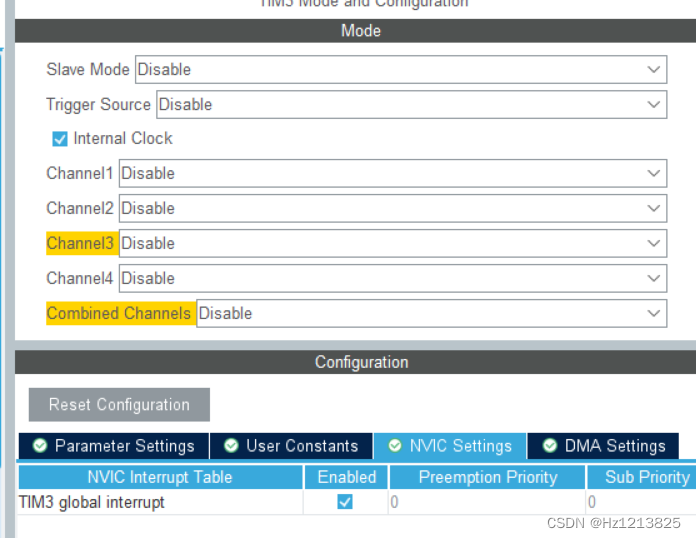Switch to the User Constants tab
The width and height of the screenshot is (696, 538).
point(291,446)
